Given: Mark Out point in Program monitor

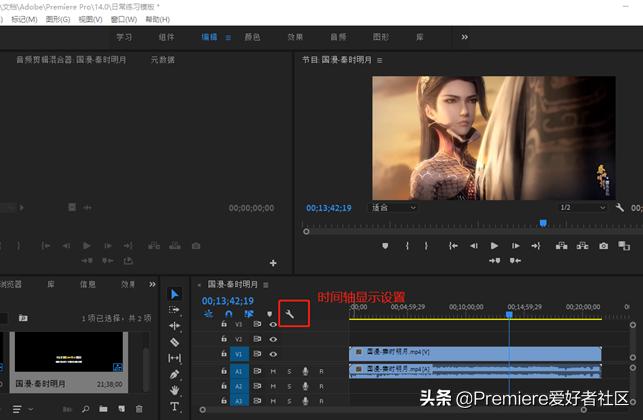Looking at the screenshot, I should [x=426, y=246].
